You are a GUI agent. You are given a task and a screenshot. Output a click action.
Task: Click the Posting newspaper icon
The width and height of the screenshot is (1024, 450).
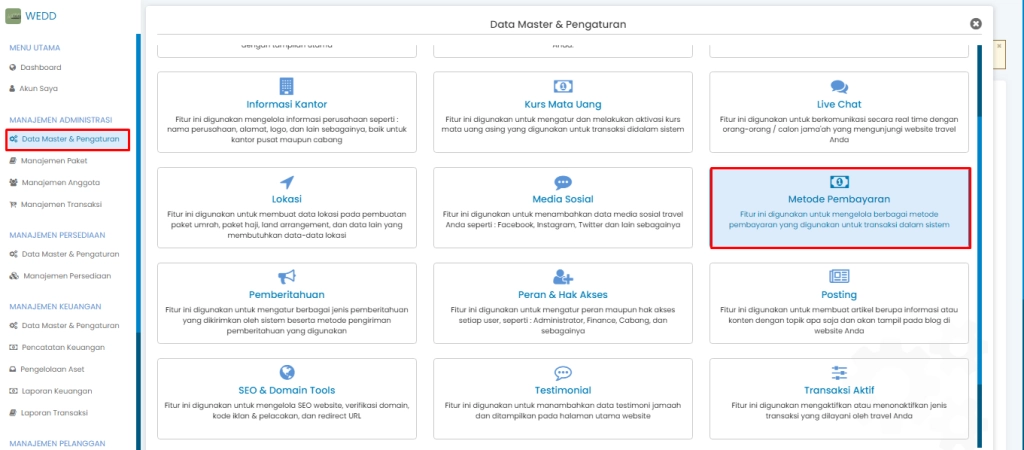839,277
